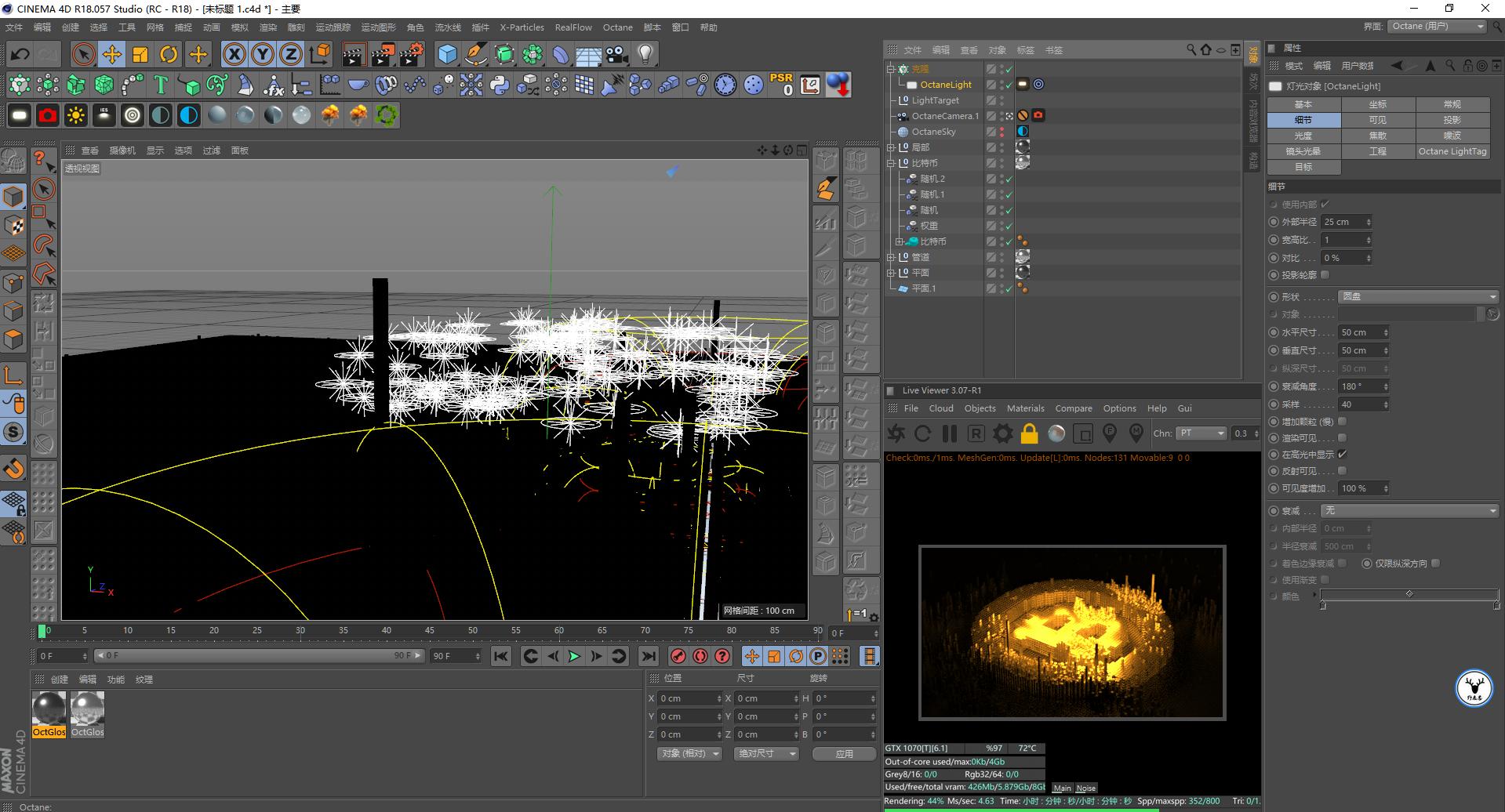Add a cube primitive from toolbar
1505x812 pixels.
click(447, 54)
